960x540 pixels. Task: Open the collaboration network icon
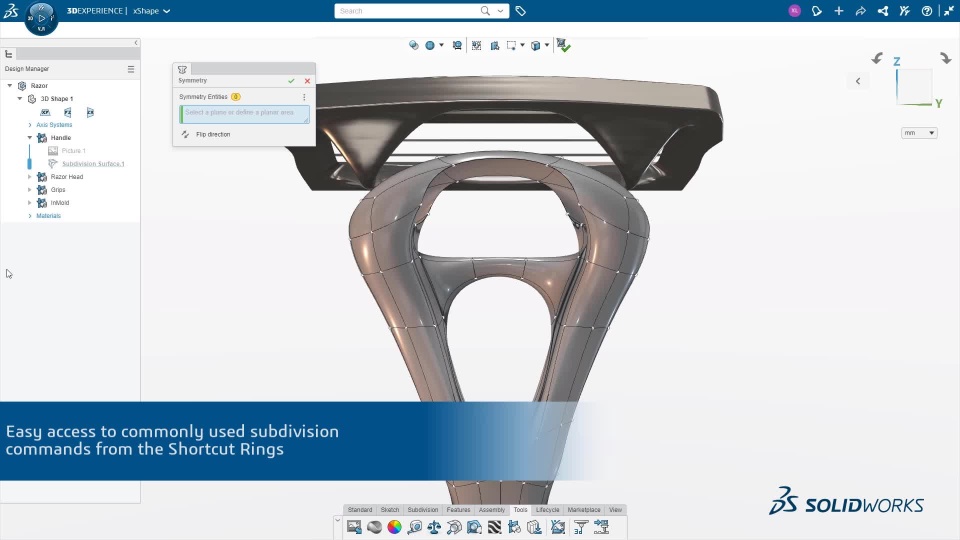pyautogui.click(x=883, y=10)
